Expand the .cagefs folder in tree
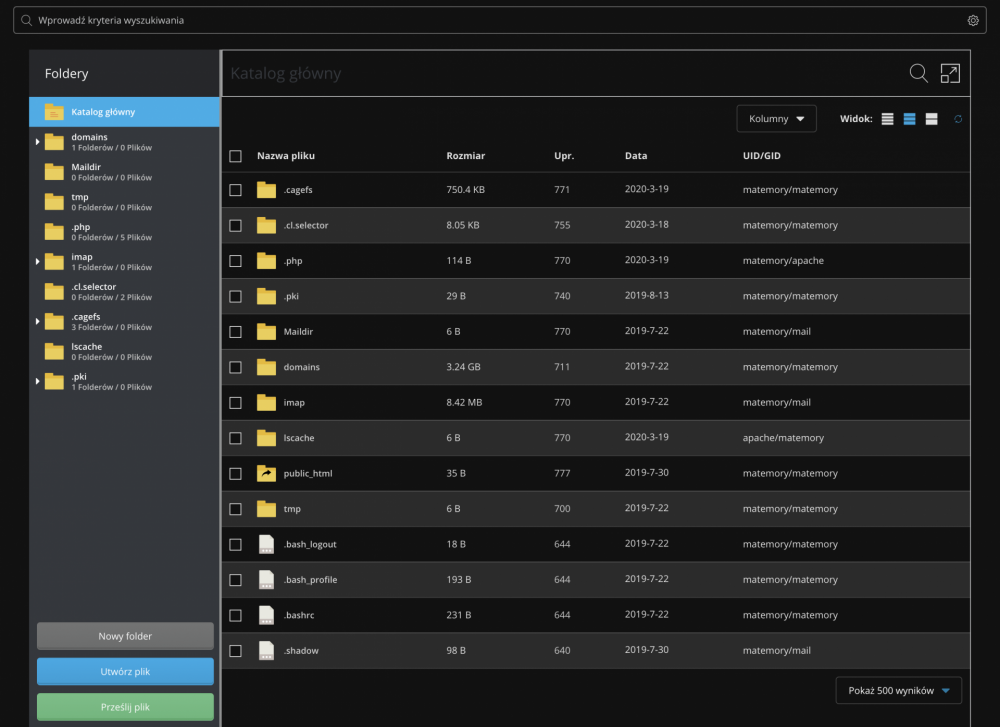1000x727 pixels. coord(37,322)
